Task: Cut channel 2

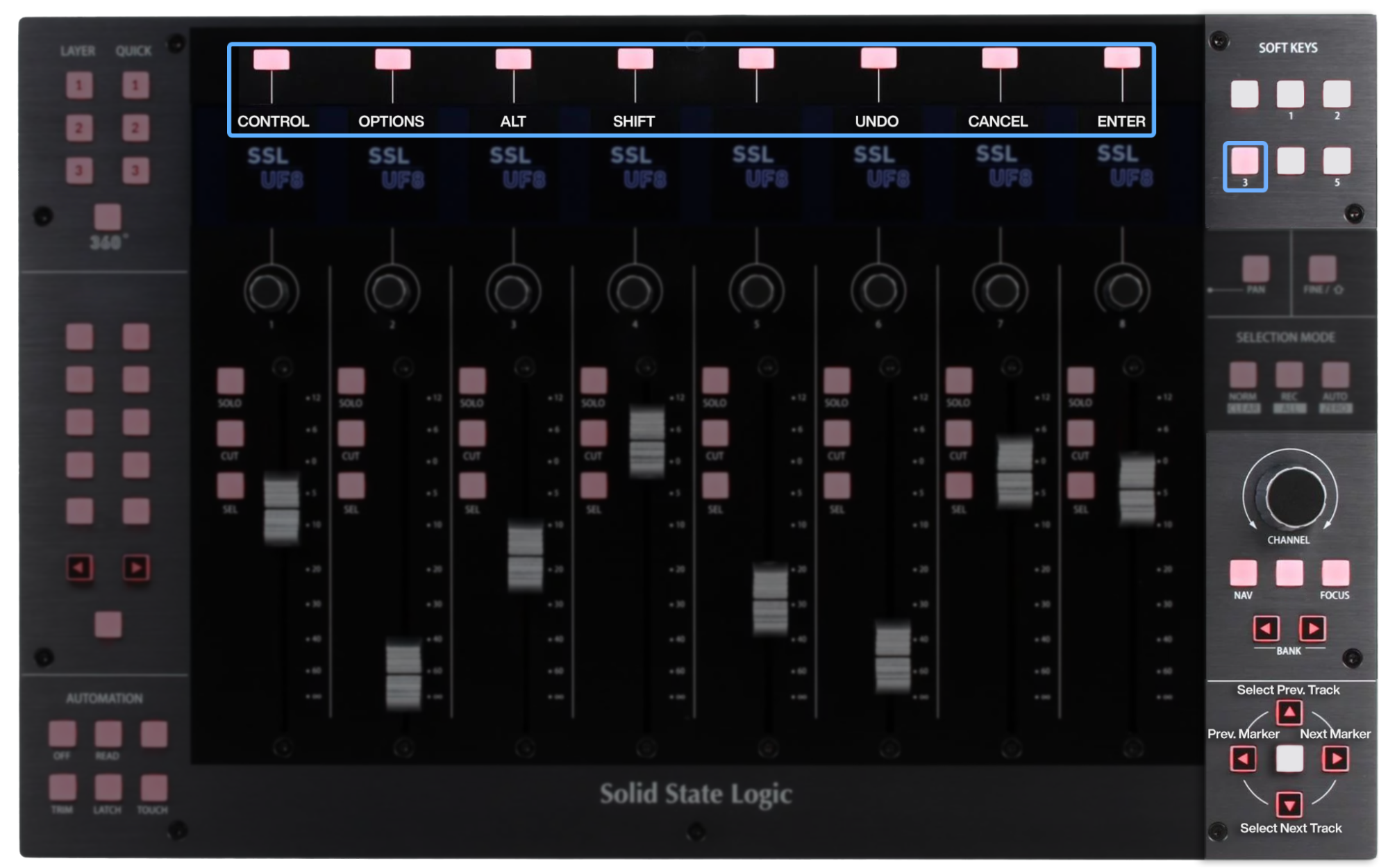Action: 351,434
